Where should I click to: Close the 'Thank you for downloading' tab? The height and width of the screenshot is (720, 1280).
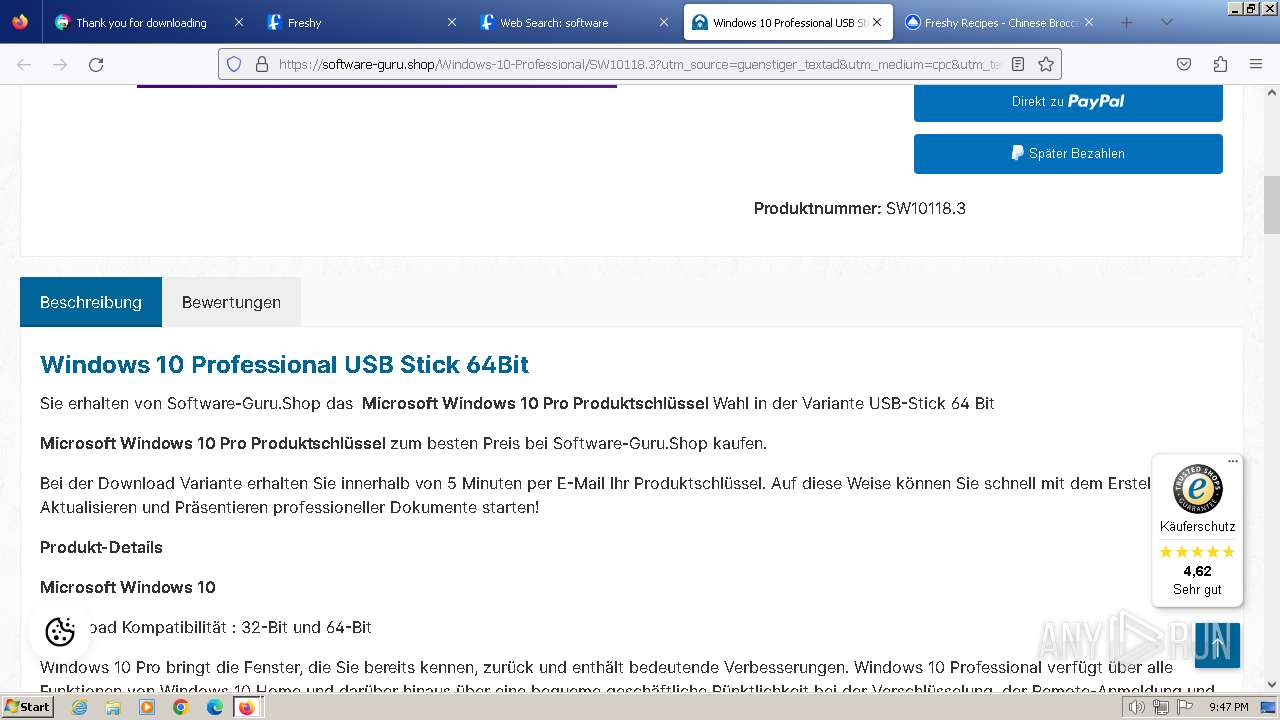point(238,22)
